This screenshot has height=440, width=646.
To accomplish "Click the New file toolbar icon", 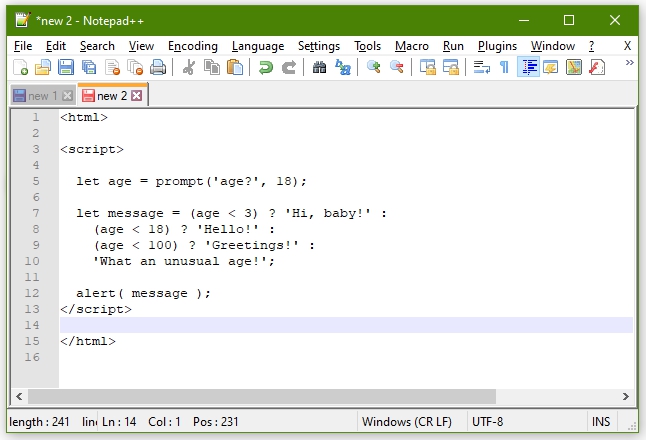I will tap(21, 67).
